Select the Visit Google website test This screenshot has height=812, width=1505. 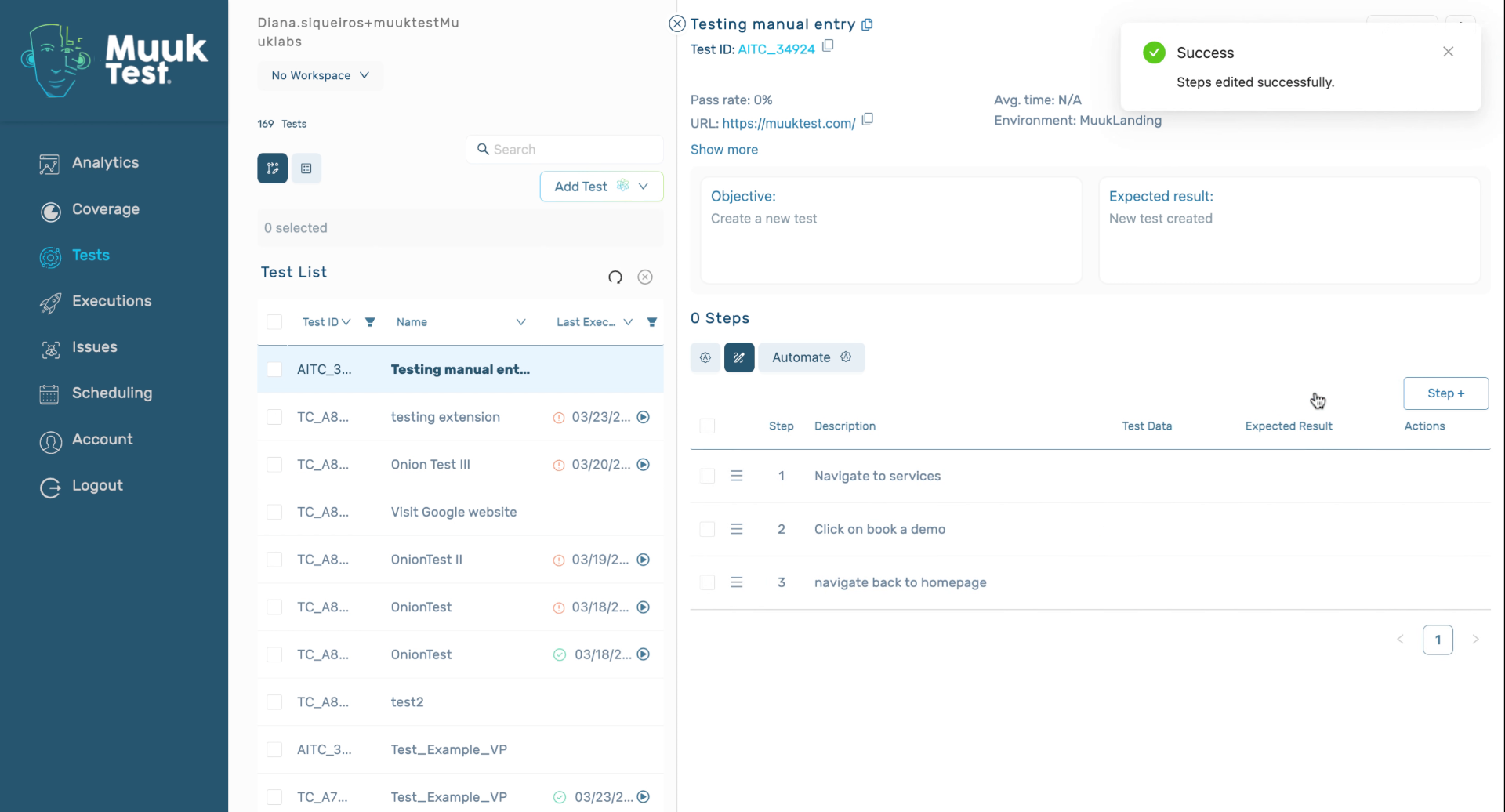coord(454,512)
